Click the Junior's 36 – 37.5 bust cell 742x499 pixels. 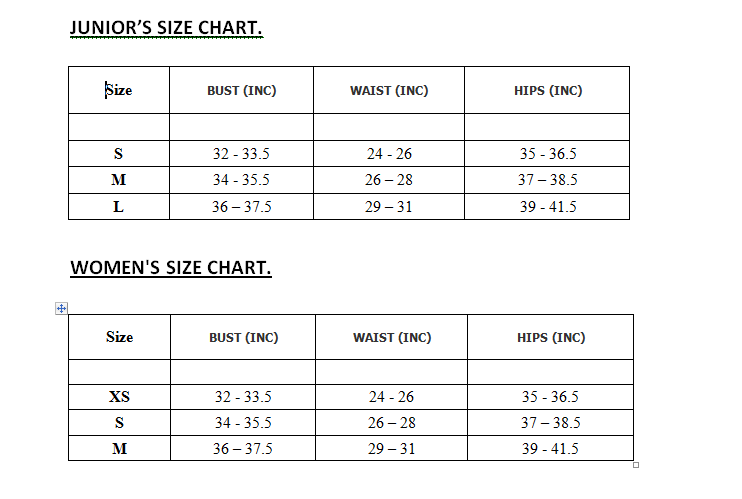pyautogui.click(x=241, y=206)
